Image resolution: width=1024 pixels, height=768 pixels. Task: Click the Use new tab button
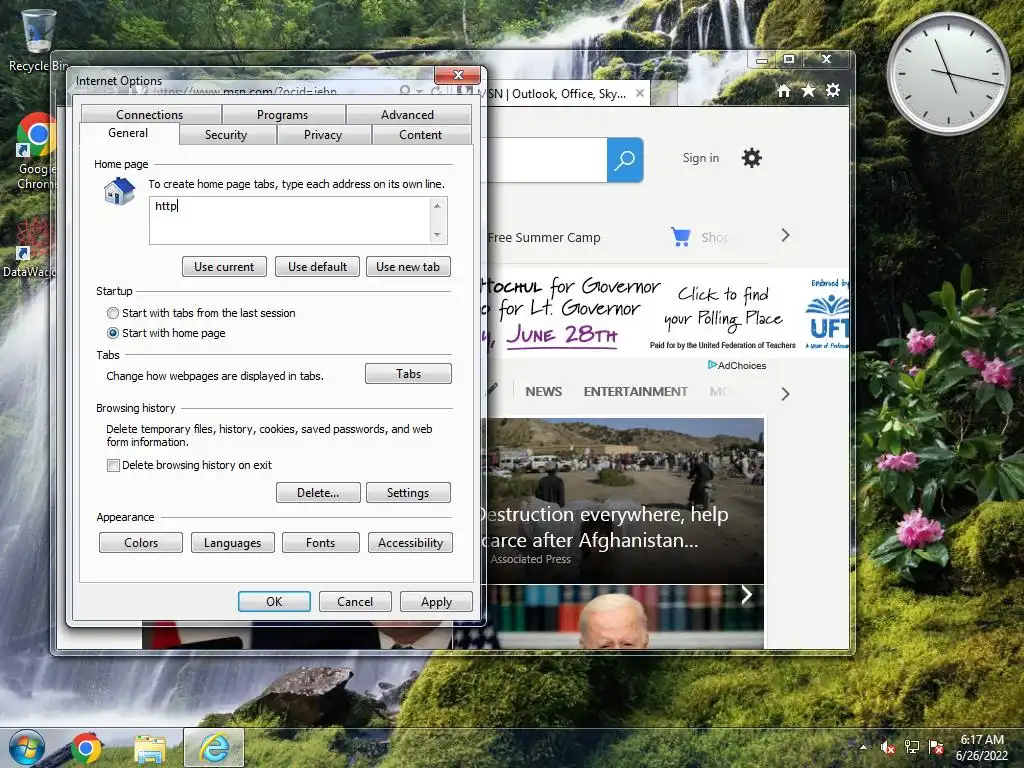(408, 266)
